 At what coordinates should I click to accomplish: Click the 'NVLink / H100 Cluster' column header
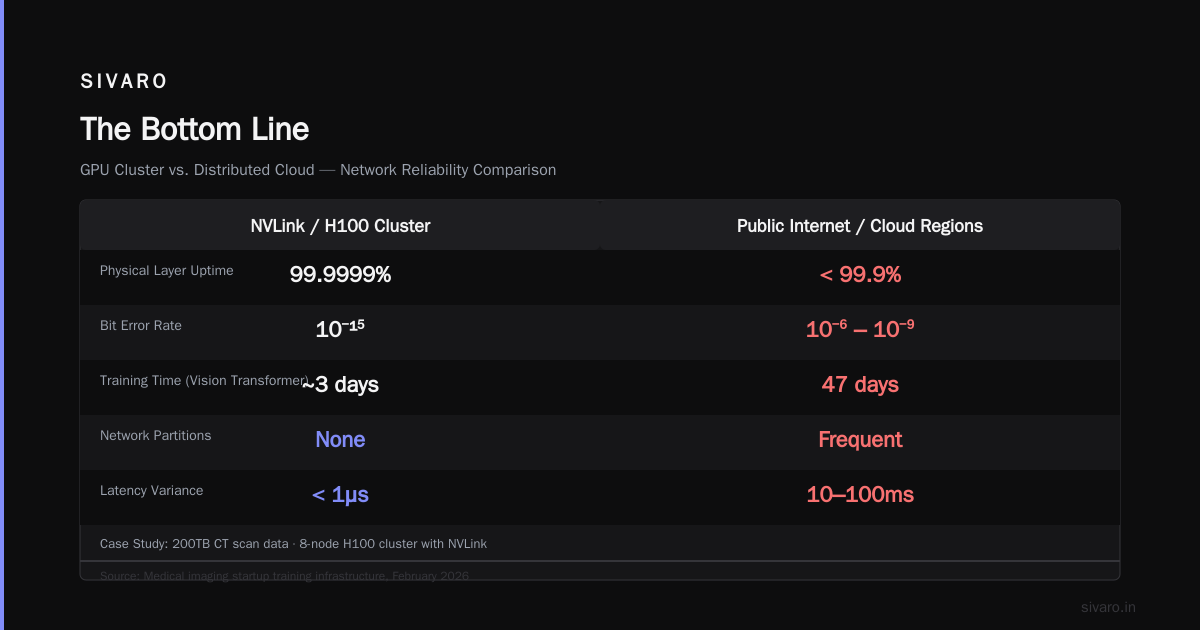(x=340, y=226)
